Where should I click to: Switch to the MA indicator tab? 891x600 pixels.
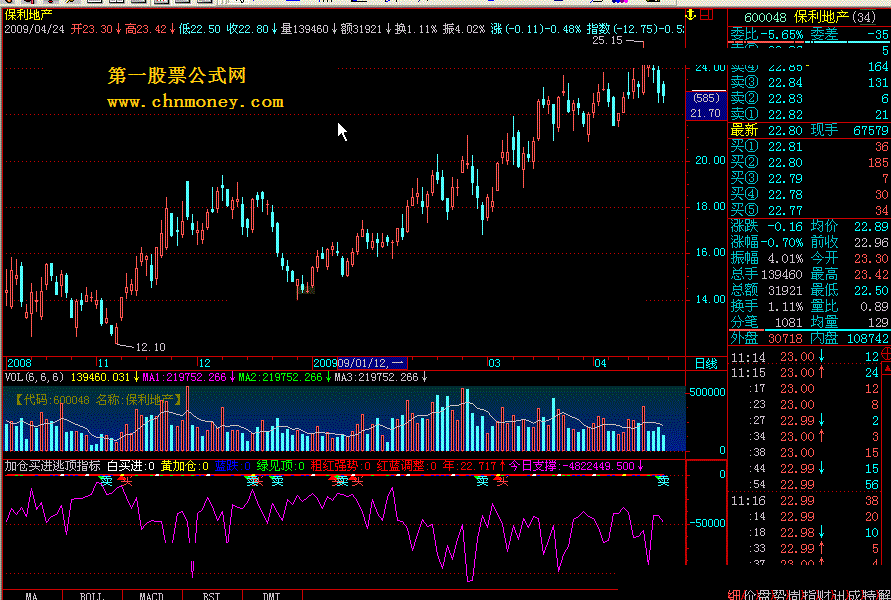click(x=32, y=596)
